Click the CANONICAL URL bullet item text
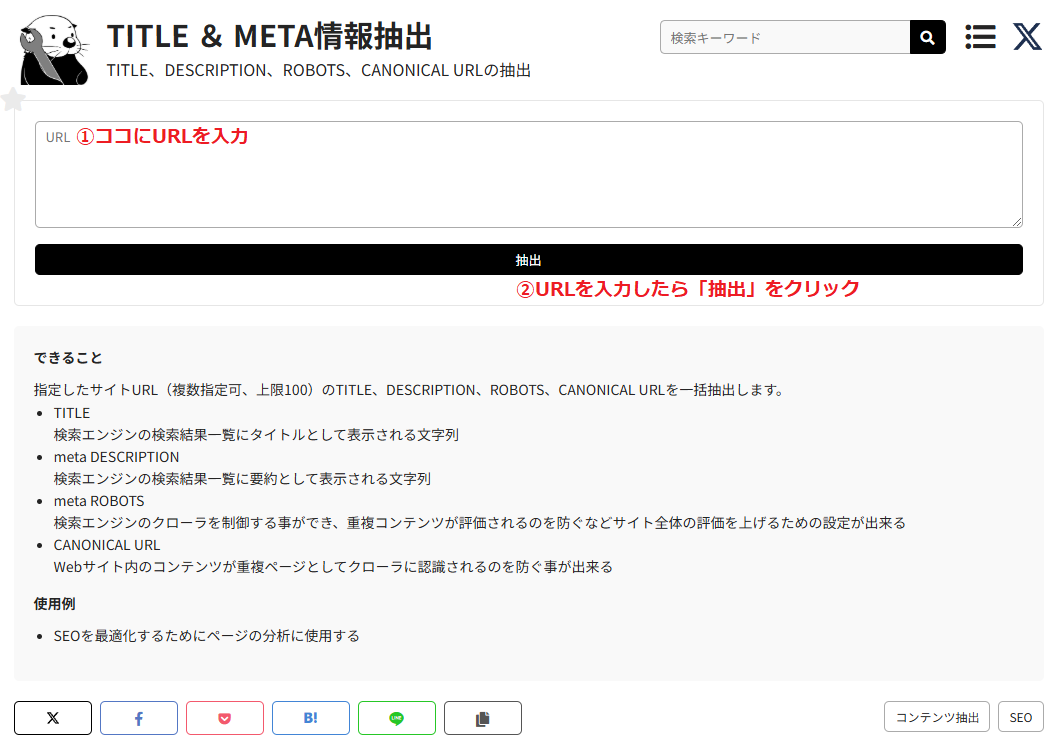 (107, 544)
